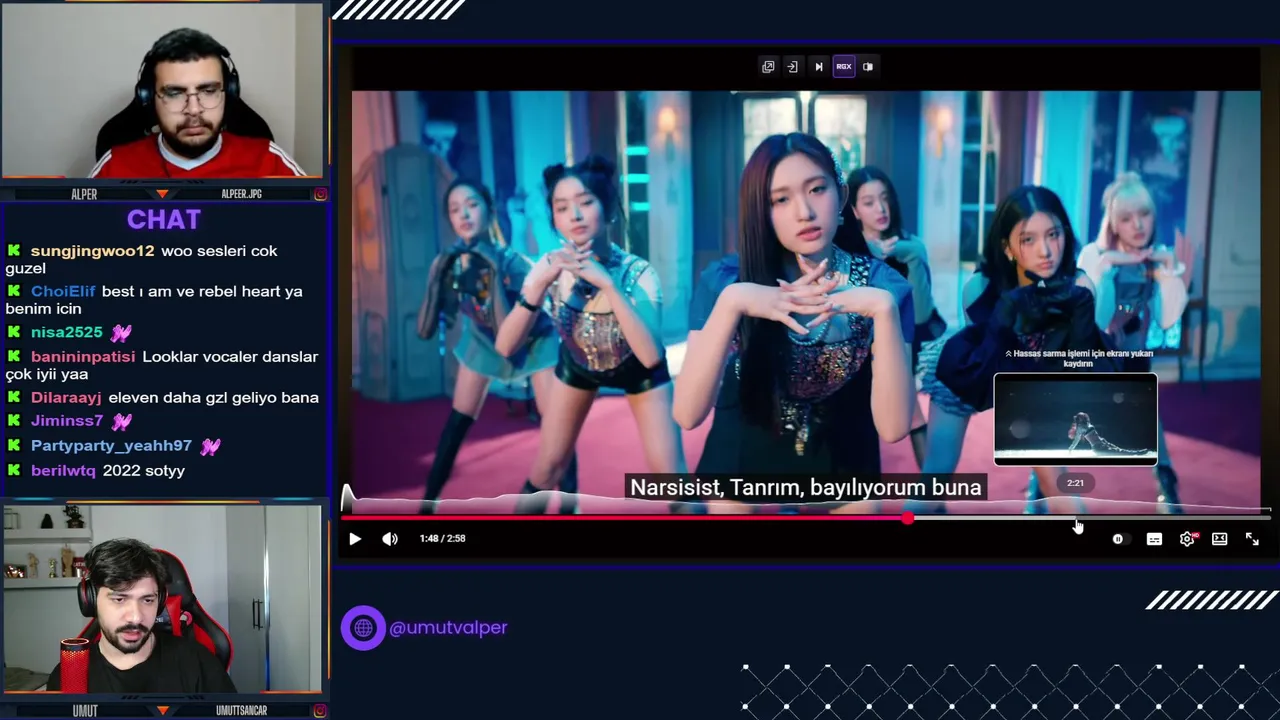Click the skip-to-next icon above the video
The width and height of the screenshot is (1280, 720).
pos(819,67)
